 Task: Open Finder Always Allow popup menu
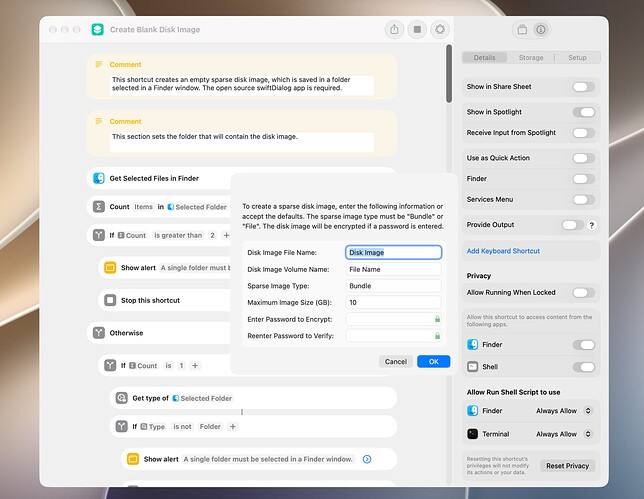564,411
